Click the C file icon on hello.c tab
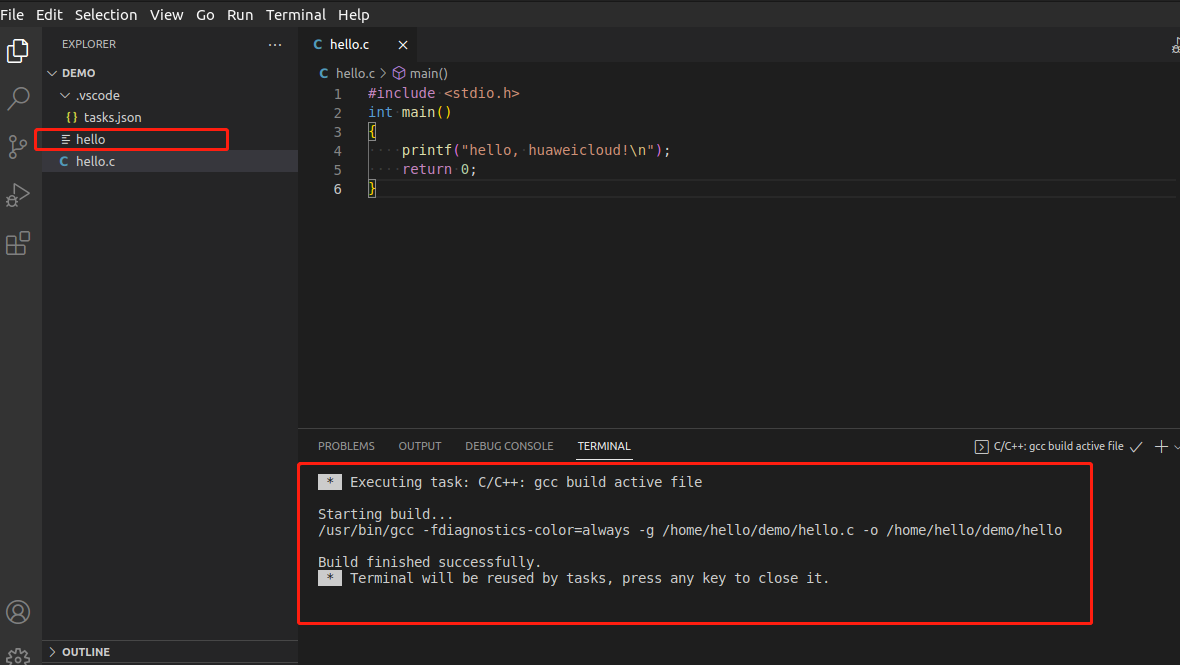 coord(318,44)
